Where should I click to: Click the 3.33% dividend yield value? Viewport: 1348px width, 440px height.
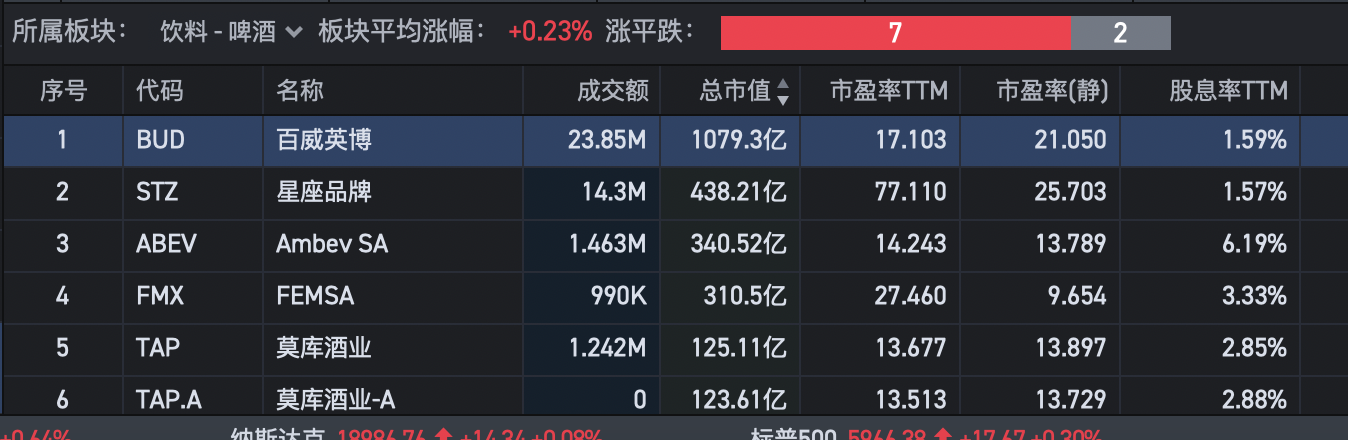tap(1254, 295)
